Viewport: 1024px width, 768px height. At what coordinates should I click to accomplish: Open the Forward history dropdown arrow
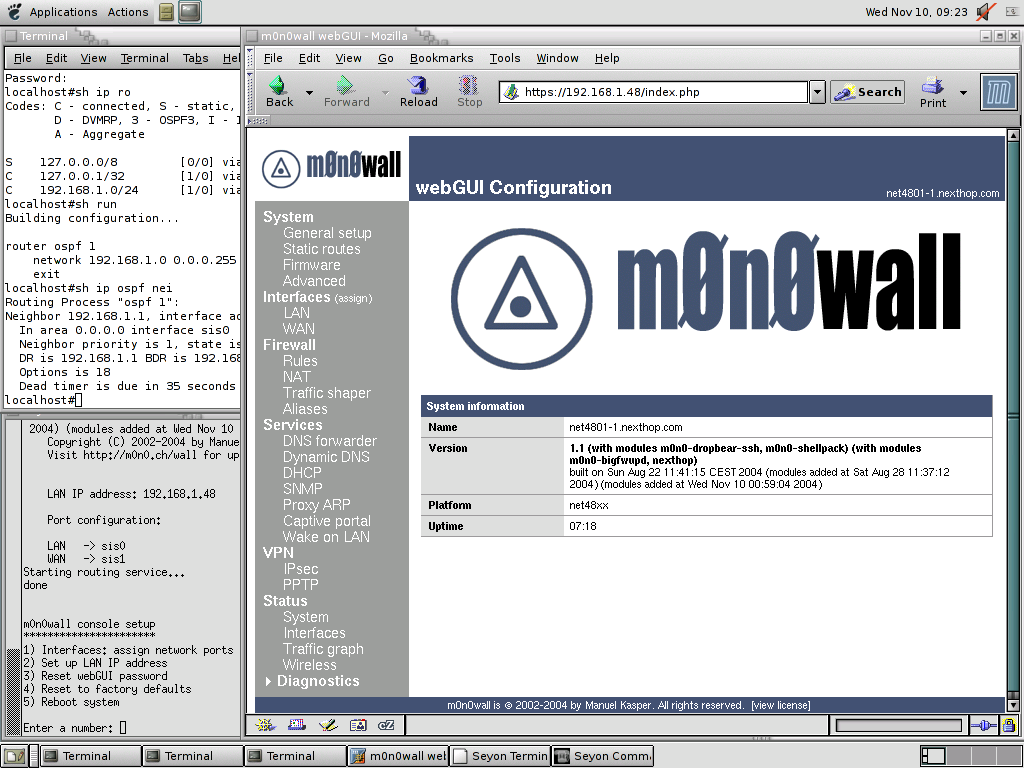(x=385, y=93)
